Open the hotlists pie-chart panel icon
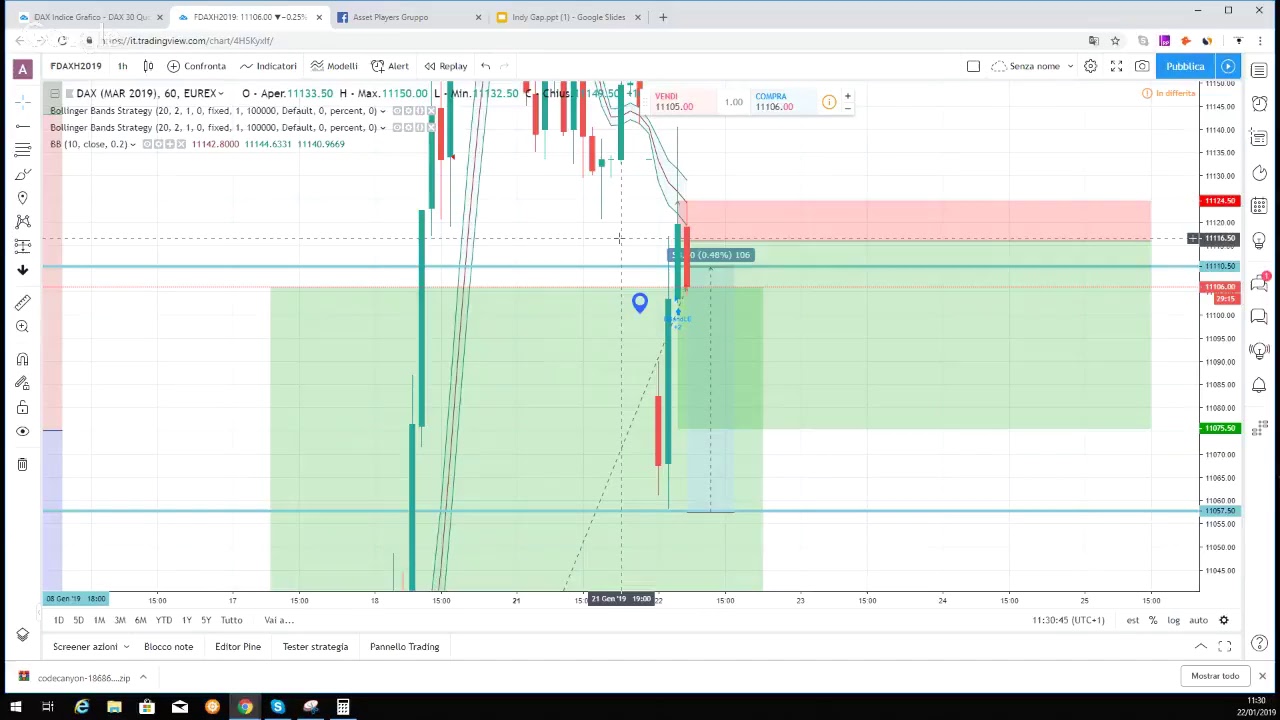The image size is (1280, 720). [x=1259, y=173]
